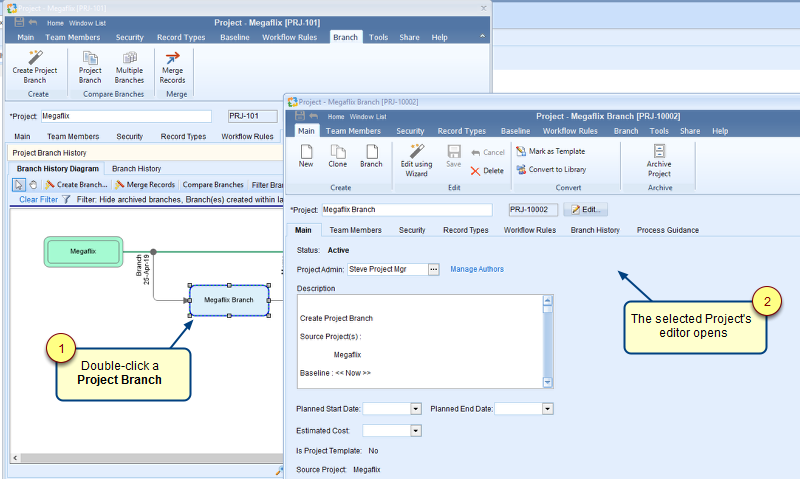Click Convert to Library
The height and width of the screenshot is (479, 800).
point(551,169)
